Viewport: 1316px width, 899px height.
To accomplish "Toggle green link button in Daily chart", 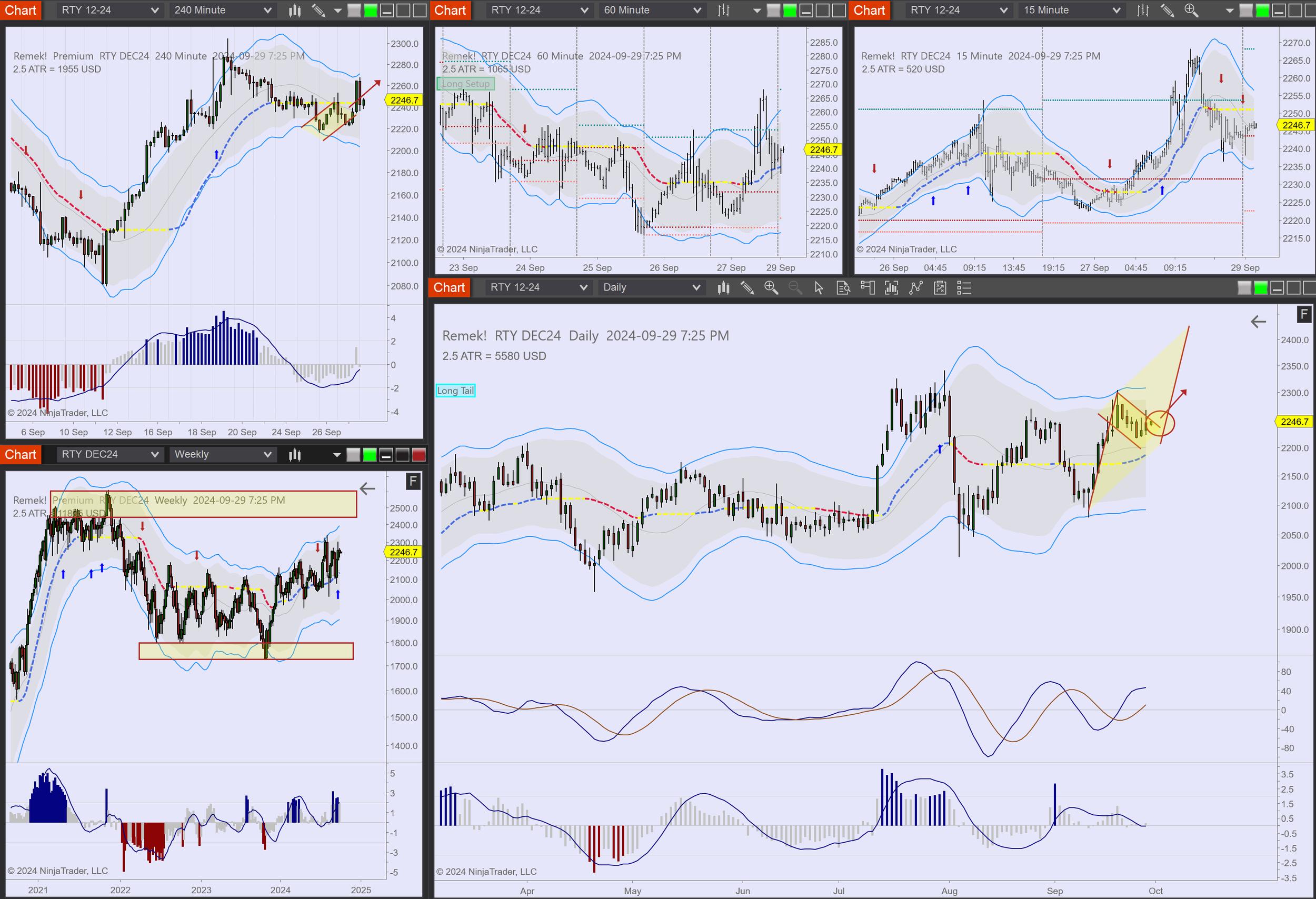I will pos(1261,287).
